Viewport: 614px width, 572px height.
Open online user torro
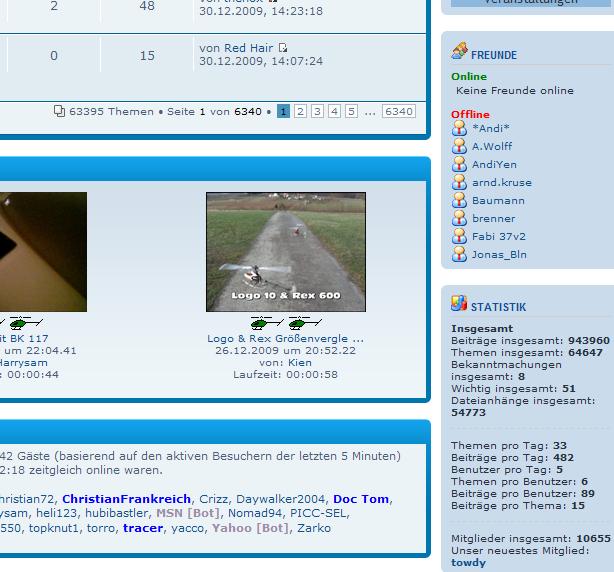[101, 528]
